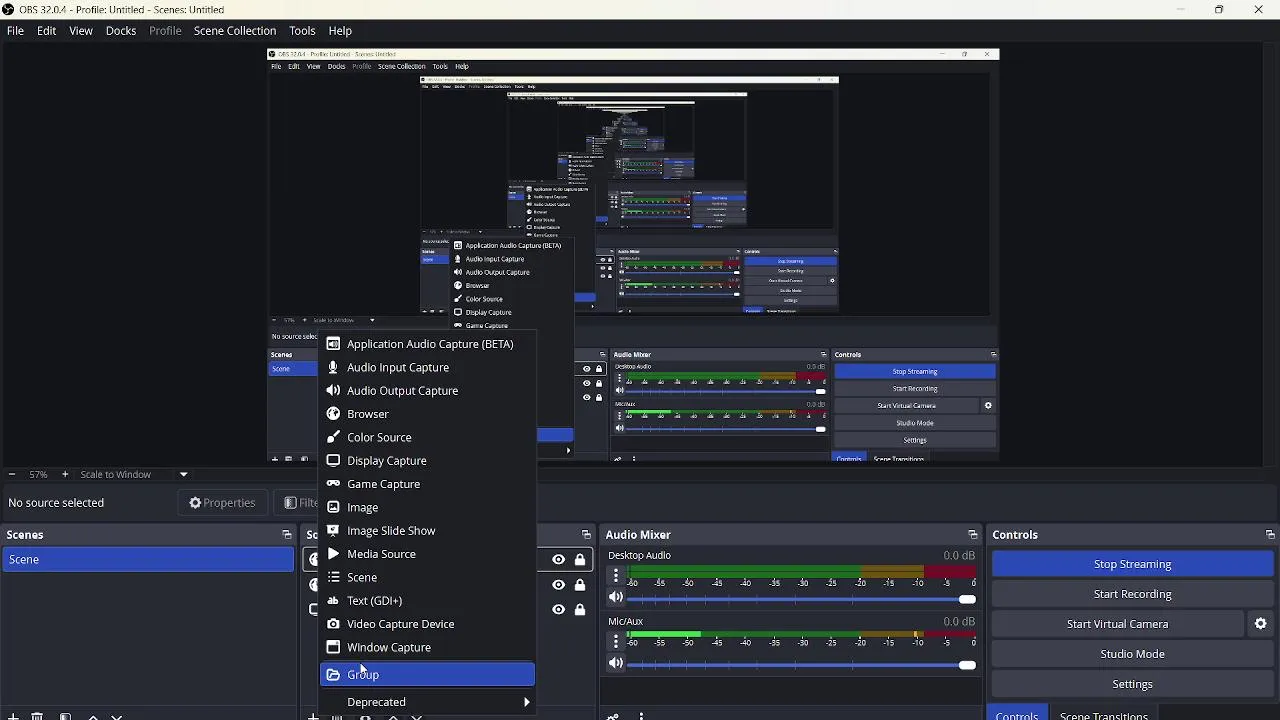The width and height of the screenshot is (1280, 720).
Task: Open the Scene Collection menu
Action: click(x=235, y=31)
